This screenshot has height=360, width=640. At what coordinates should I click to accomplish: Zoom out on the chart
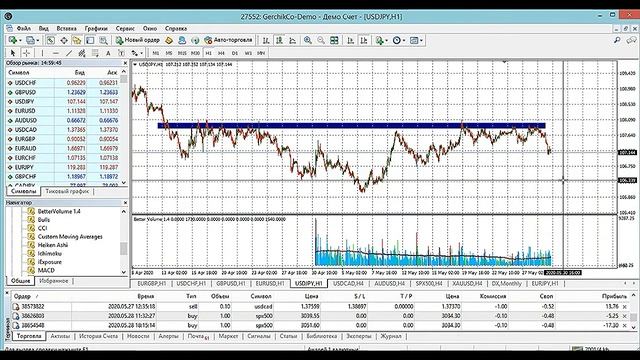click(x=321, y=40)
